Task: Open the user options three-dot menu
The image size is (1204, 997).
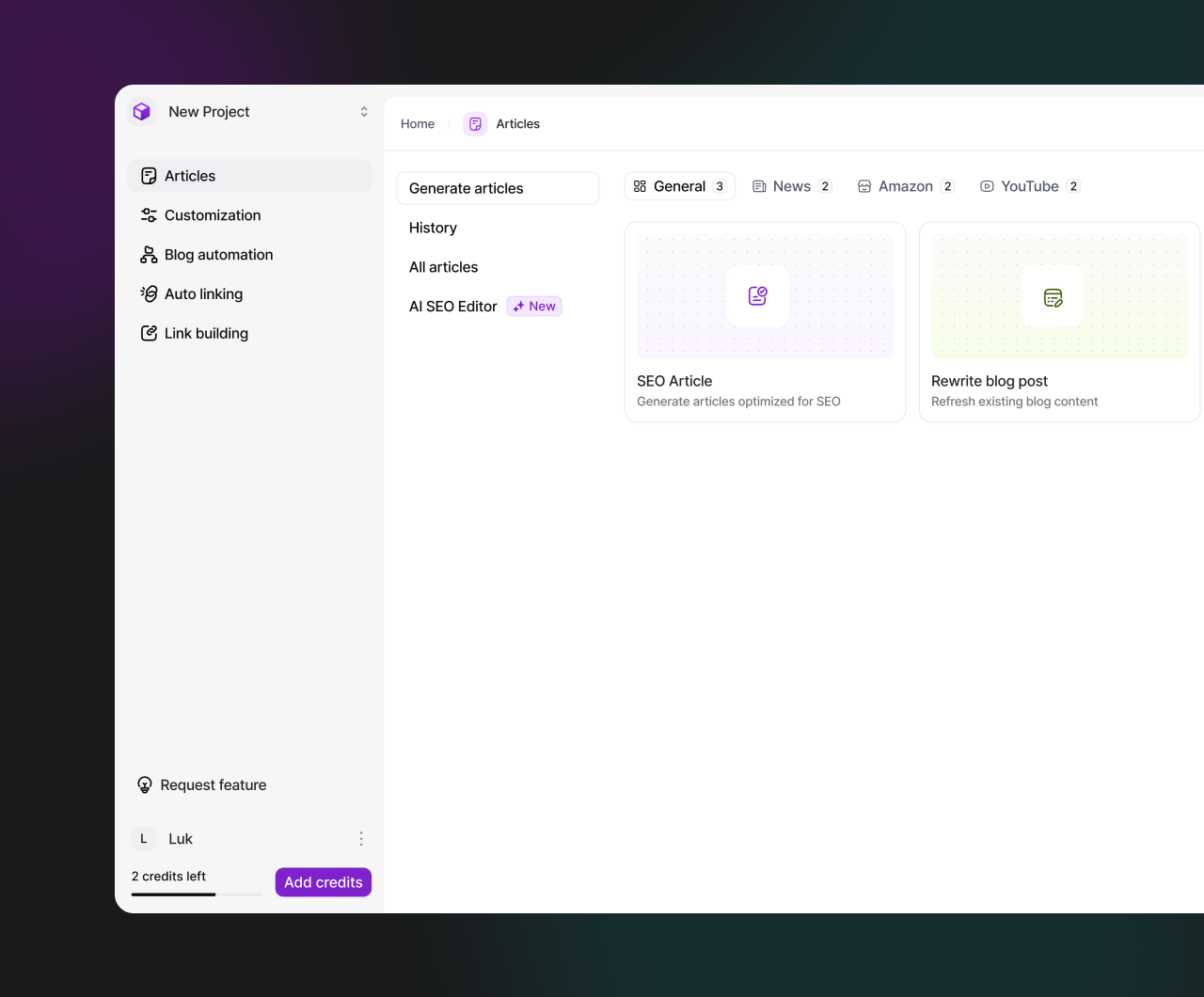Action: [x=361, y=839]
